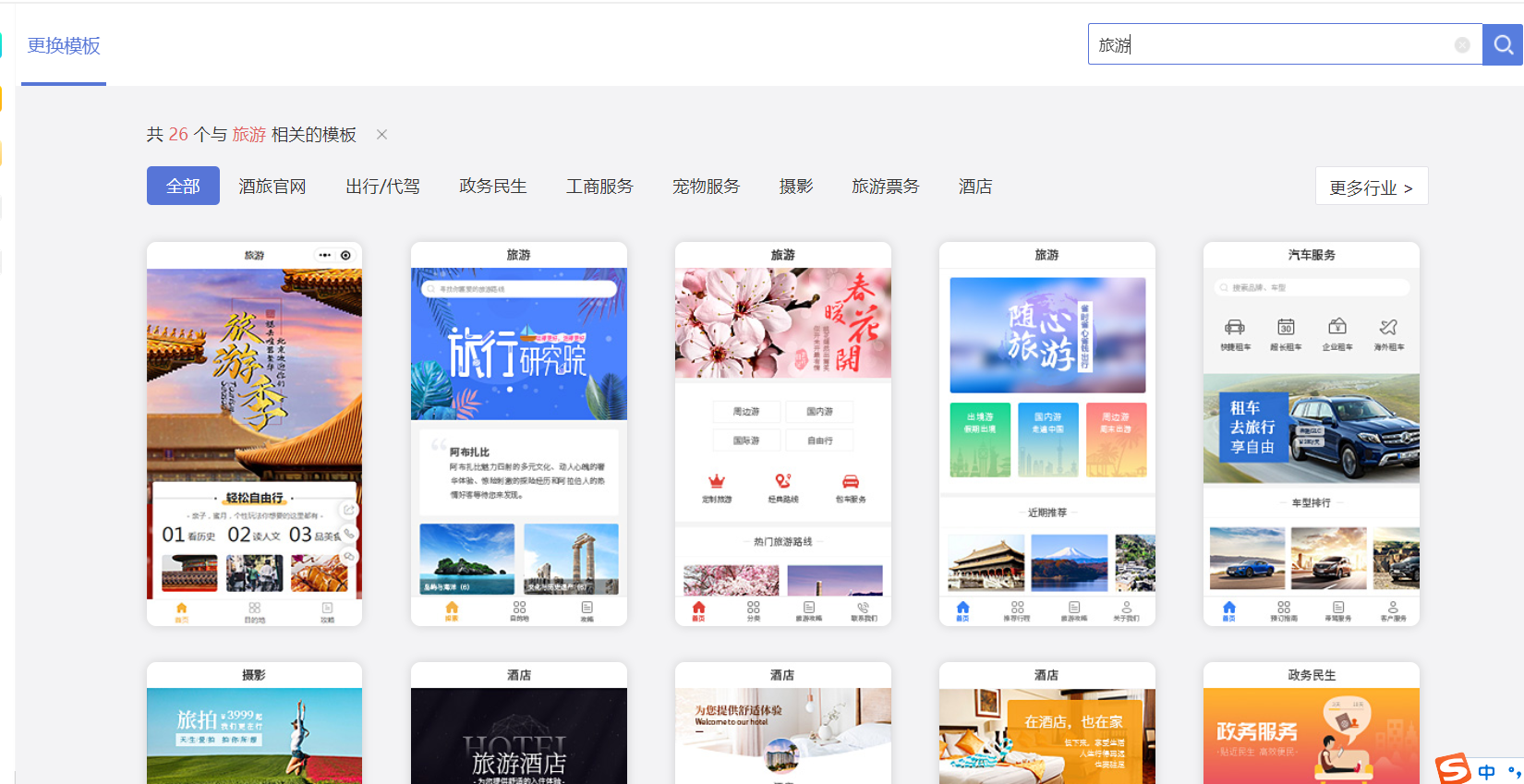Click 国际游 button in third template
1524x784 pixels.
(746, 440)
